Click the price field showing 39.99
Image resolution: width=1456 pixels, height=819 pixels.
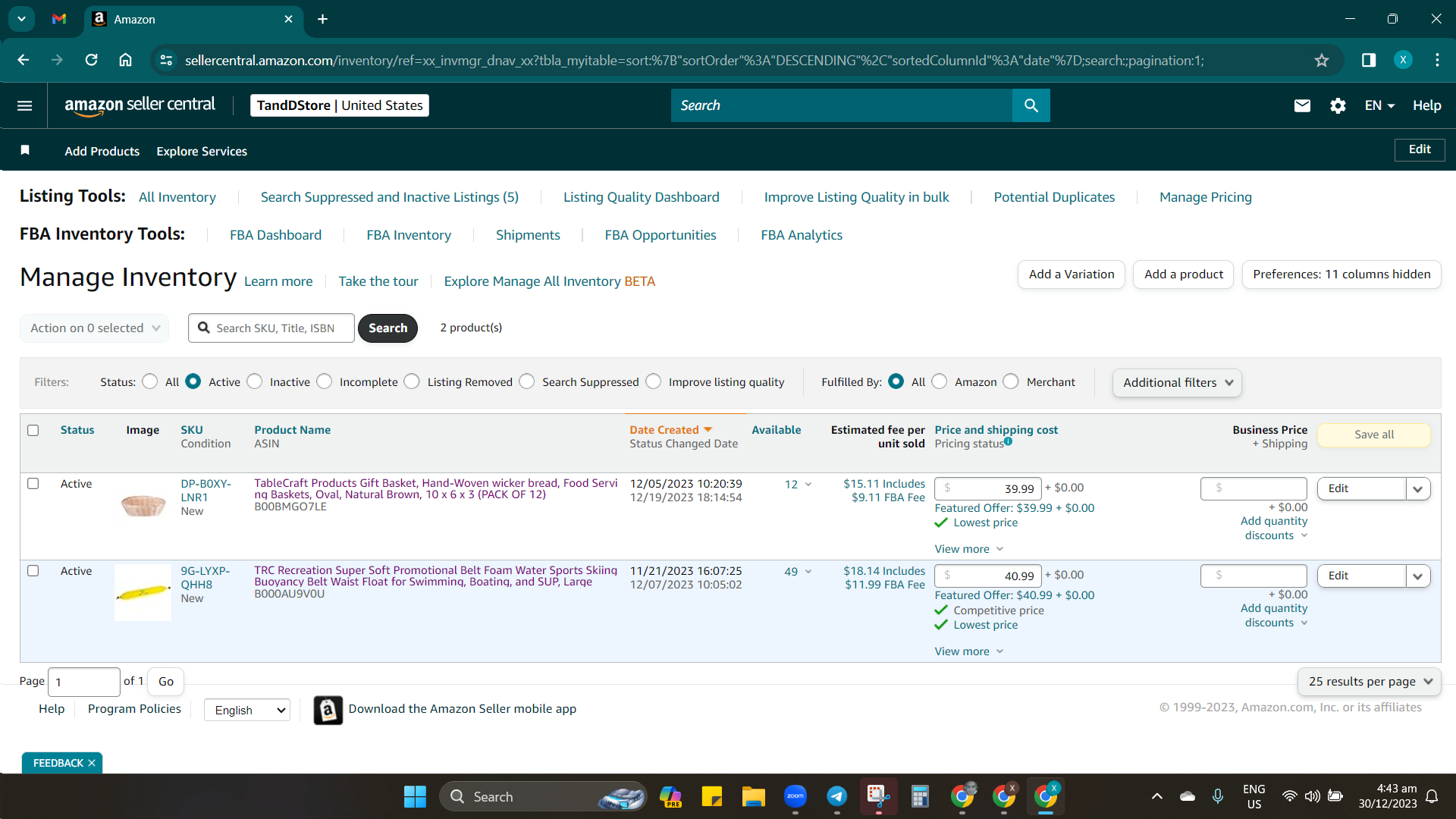[x=988, y=488]
